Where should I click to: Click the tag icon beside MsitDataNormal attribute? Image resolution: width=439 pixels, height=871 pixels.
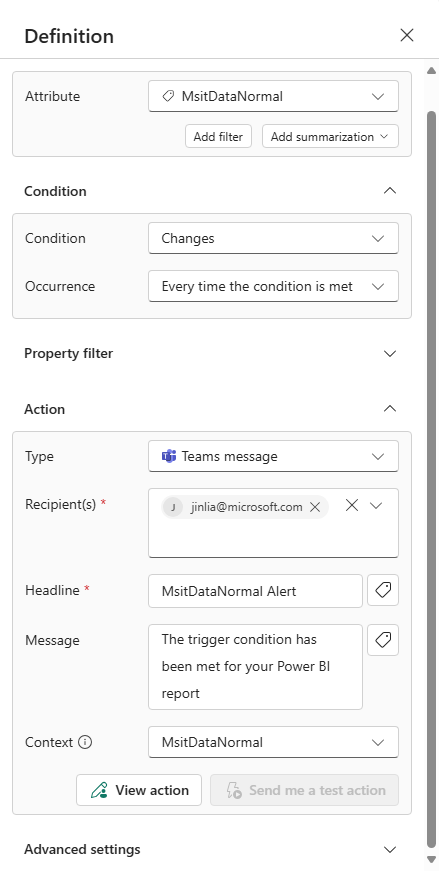(168, 96)
